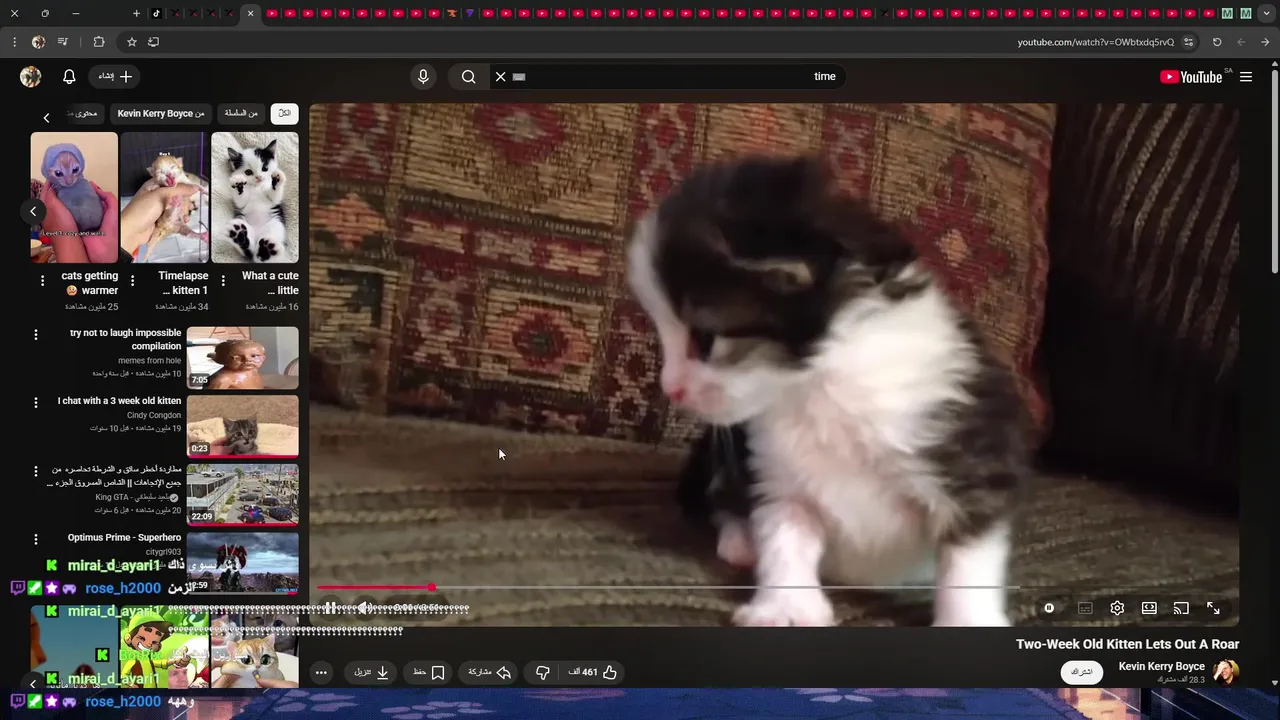Viewport: 1280px width, 720px height.
Task: Cast the video to a TV
Action: click(x=1181, y=608)
